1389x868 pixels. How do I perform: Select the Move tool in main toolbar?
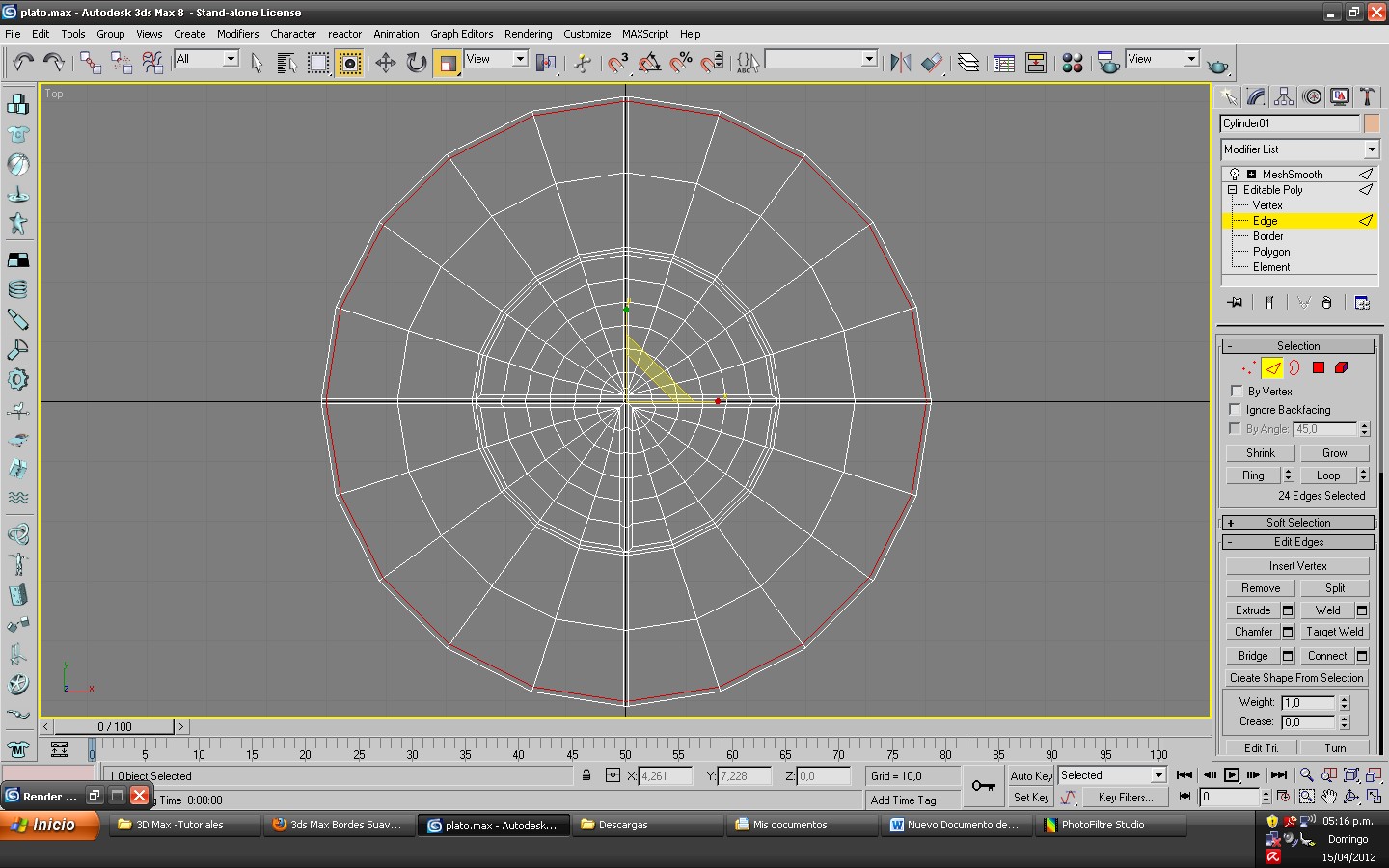[x=385, y=64]
